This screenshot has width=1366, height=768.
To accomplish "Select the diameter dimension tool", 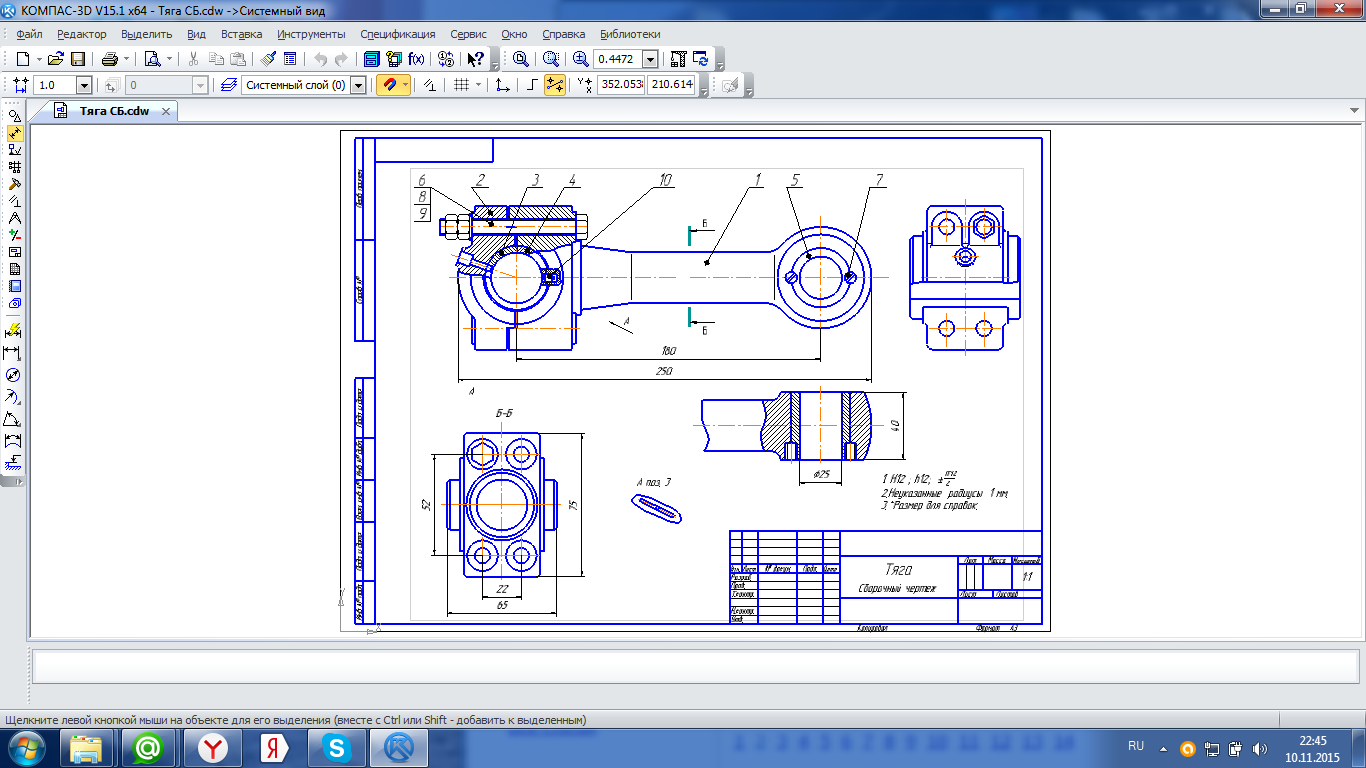I will 13,375.
